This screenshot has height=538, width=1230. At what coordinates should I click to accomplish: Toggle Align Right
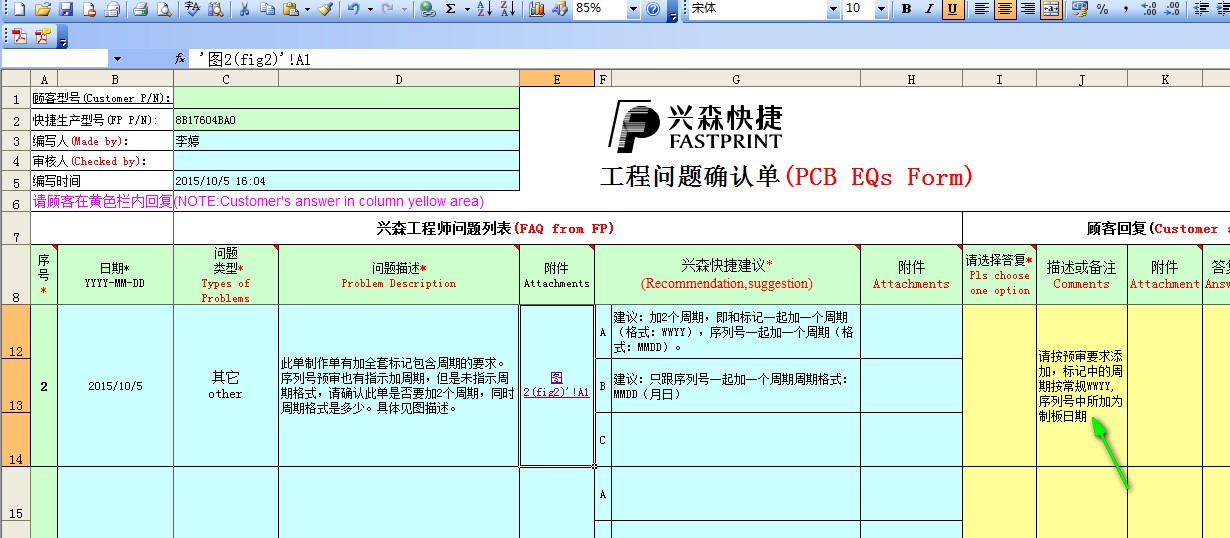click(1027, 9)
